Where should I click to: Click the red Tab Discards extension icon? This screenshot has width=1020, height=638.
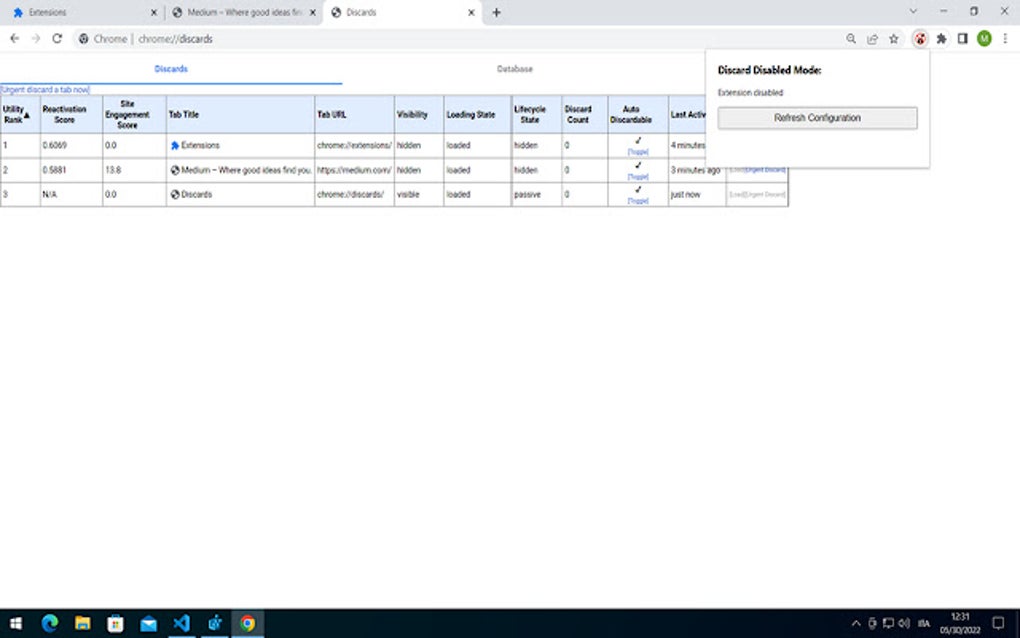pyautogui.click(x=919, y=39)
